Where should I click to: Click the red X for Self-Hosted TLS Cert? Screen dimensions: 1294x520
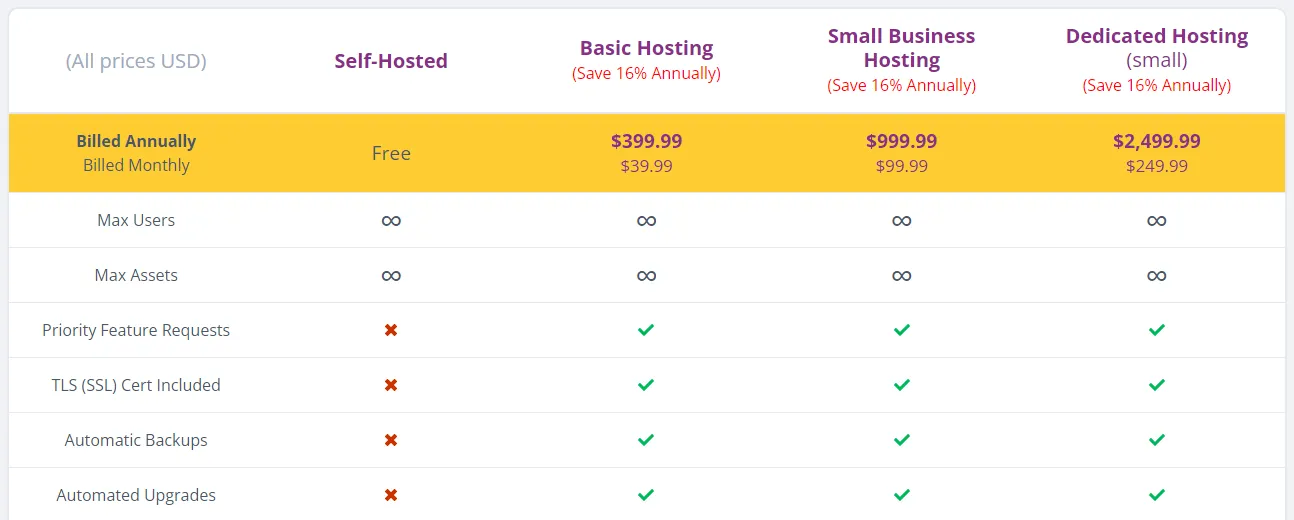391,385
